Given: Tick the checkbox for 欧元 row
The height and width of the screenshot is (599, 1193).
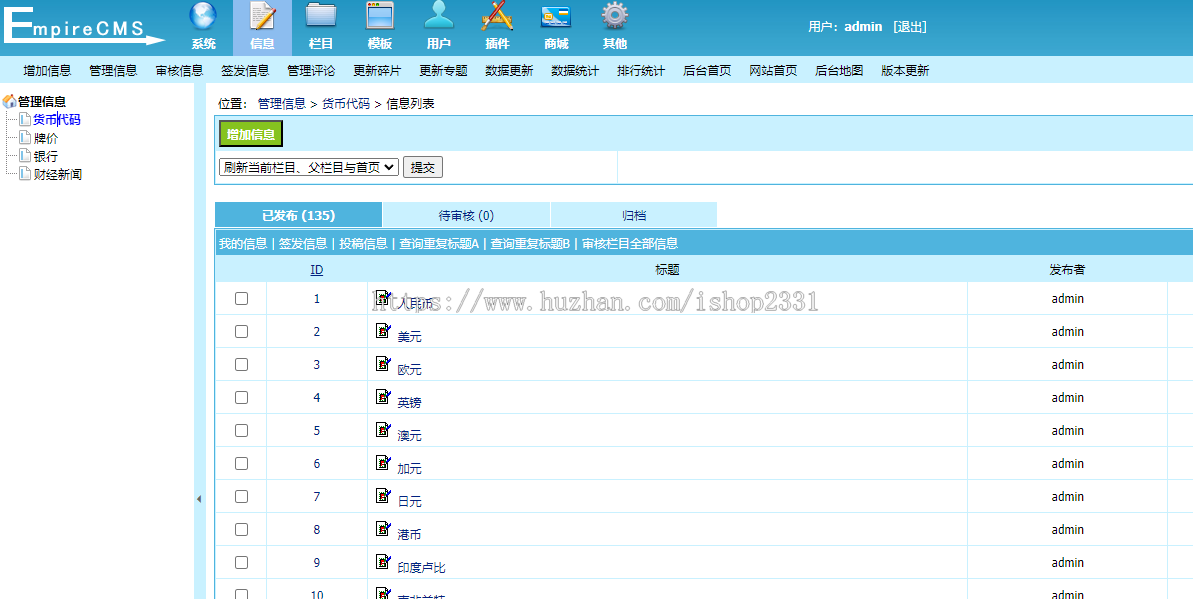Looking at the screenshot, I should click(241, 365).
